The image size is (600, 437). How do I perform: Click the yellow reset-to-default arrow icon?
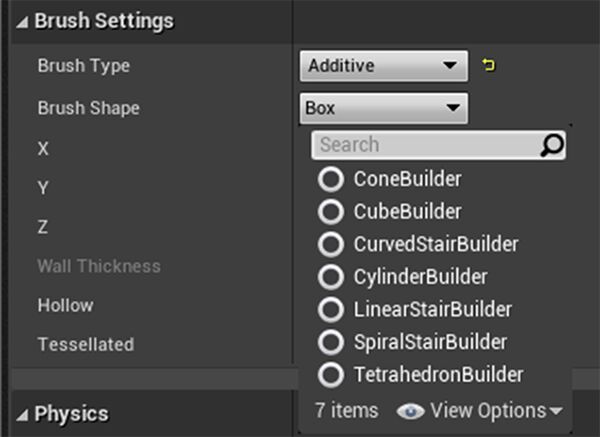(x=489, y=66)
